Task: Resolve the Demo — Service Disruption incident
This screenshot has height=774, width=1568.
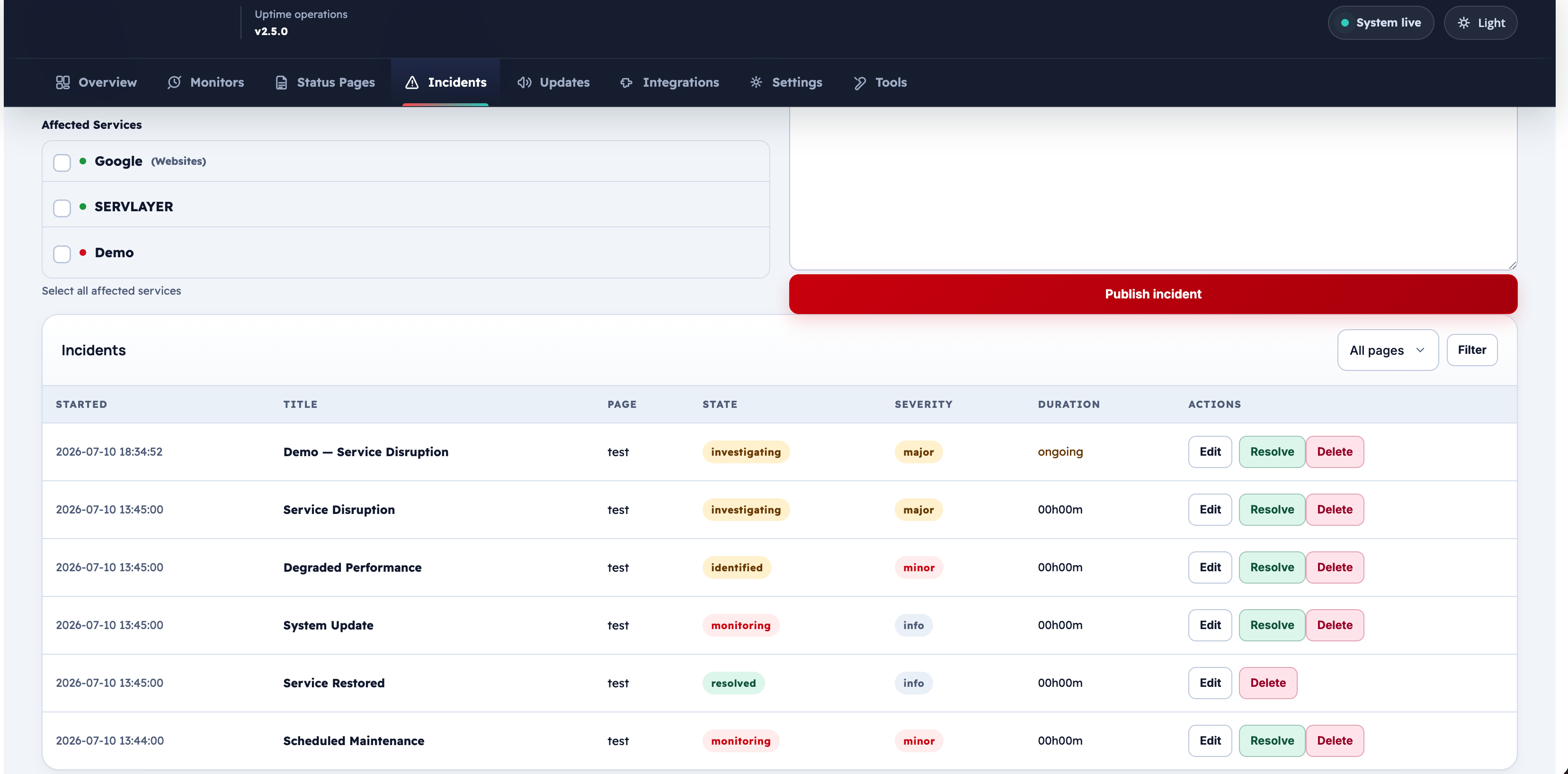Action: point(1272,452)
